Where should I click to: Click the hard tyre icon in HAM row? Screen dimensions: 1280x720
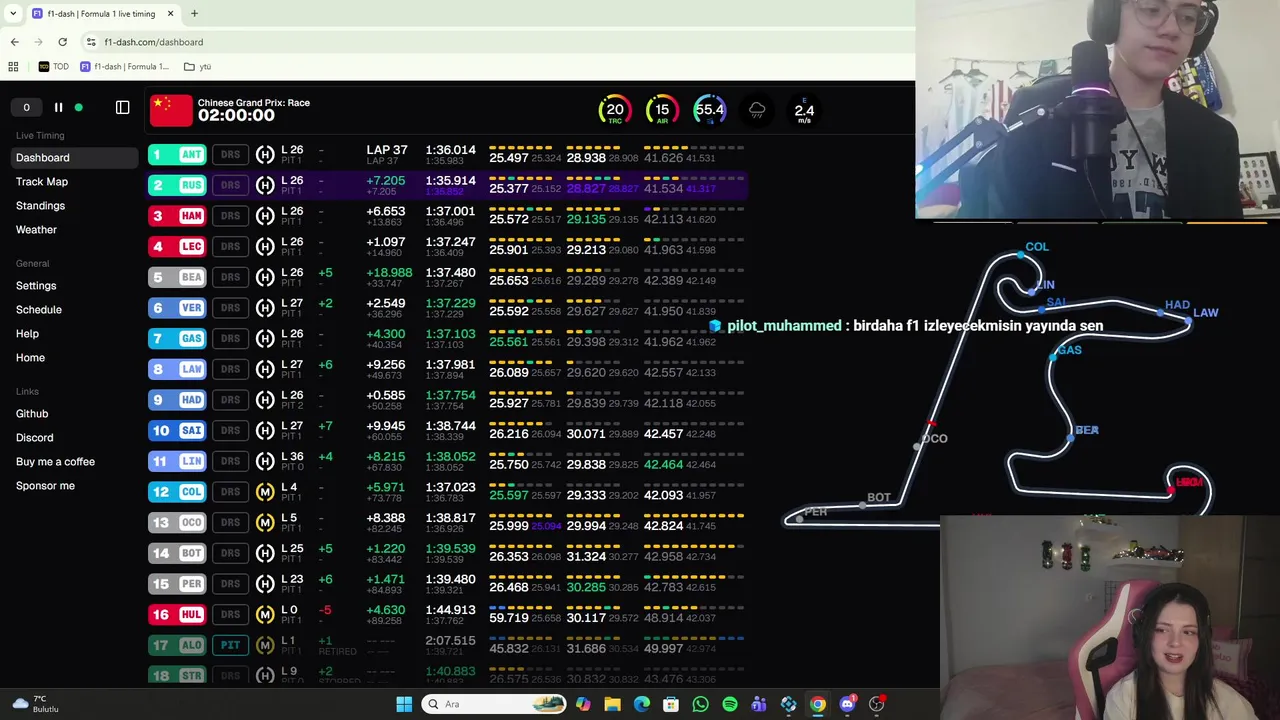pyautogui.click(x=265, y=215)
